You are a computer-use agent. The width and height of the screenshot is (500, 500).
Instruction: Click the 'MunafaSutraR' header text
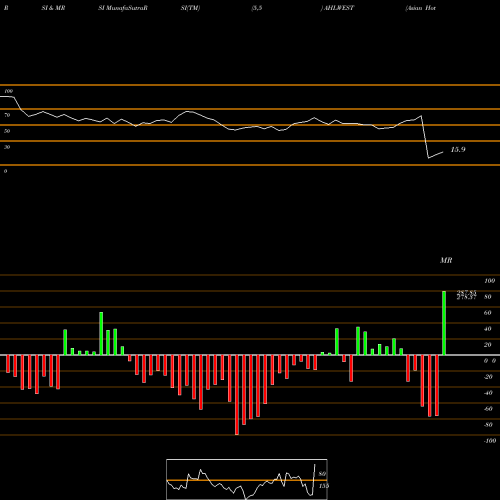127,8
